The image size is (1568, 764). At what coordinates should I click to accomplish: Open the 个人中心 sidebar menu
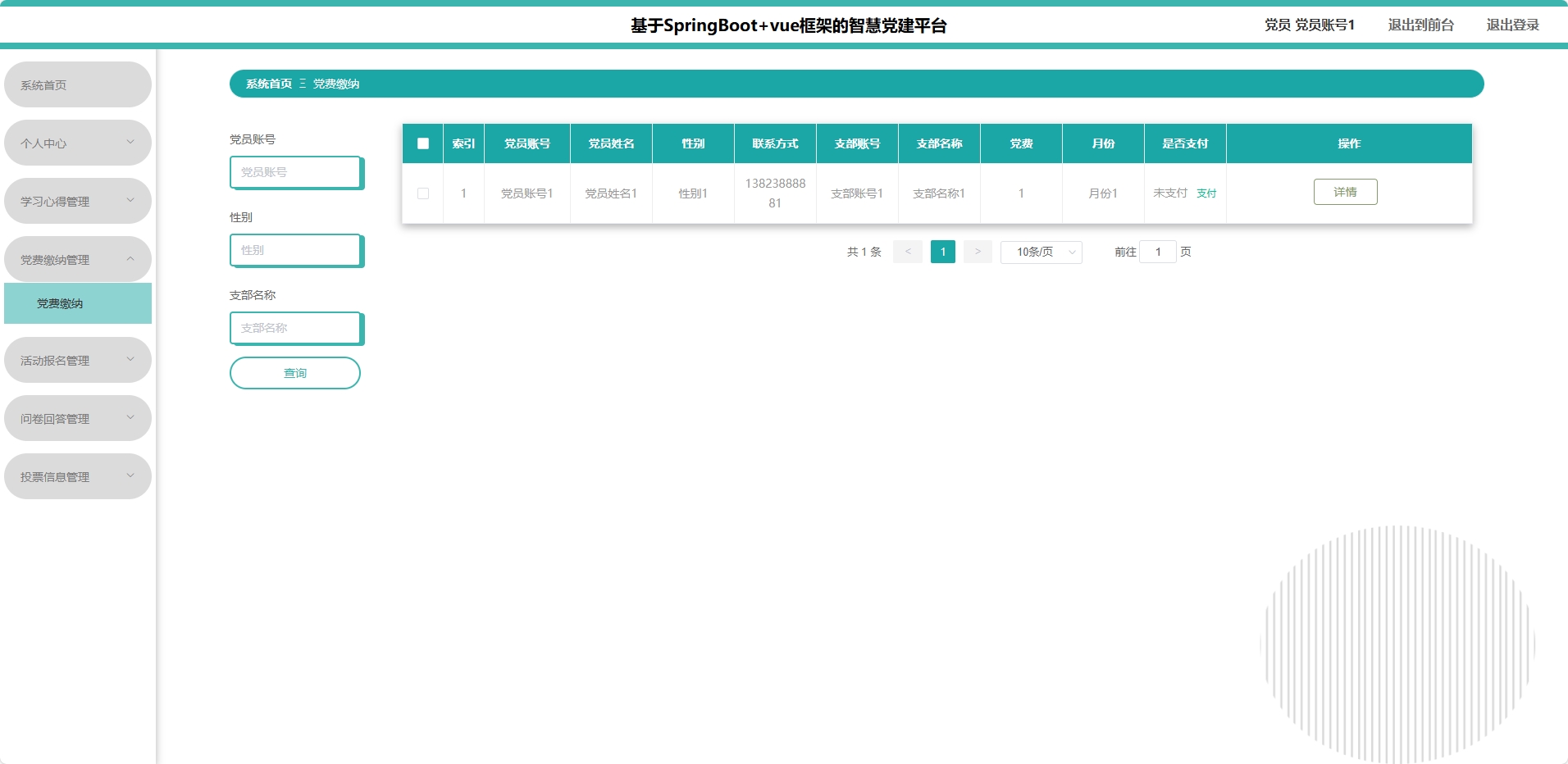coord(78,143)
